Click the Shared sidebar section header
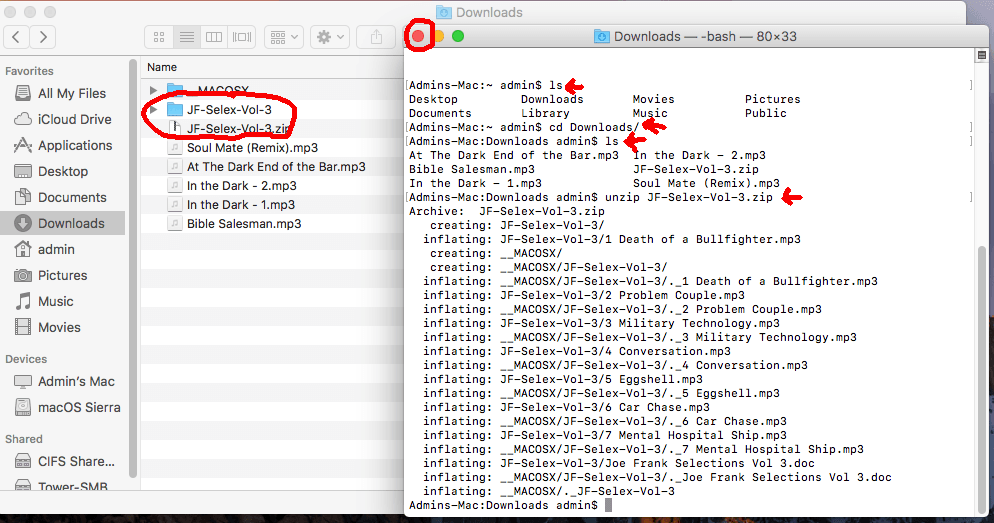The height and width of the screenshot is (523, 994). click(x=24, y=439)
